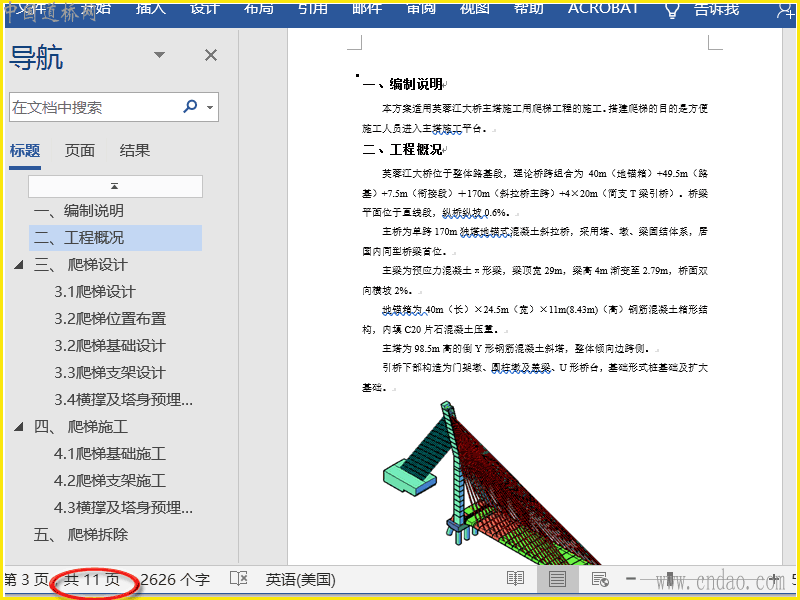This screenshot has width=800, height=600.
Task: Click the share person icon
Action: (786, 10)
